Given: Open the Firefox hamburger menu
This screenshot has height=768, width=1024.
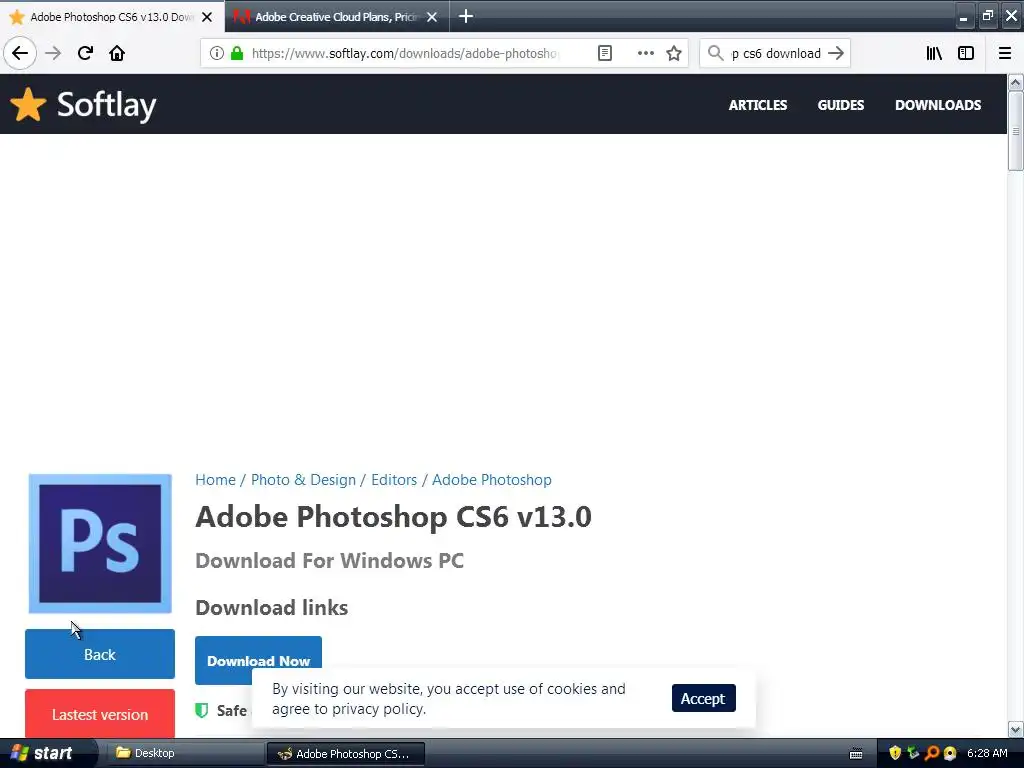Looking at the screenshot, I should pos(1005,53).
